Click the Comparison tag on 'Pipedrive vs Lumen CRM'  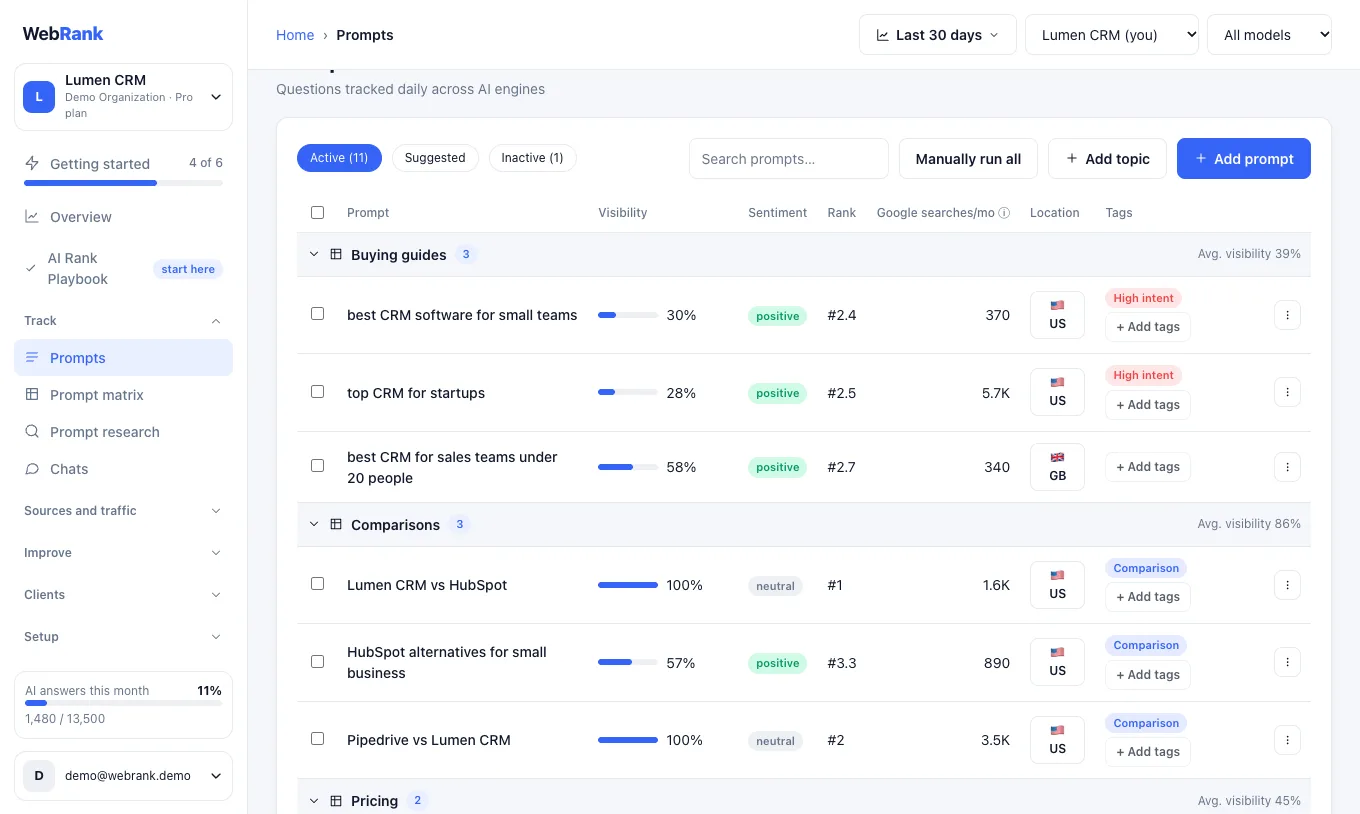[1146, 723]
